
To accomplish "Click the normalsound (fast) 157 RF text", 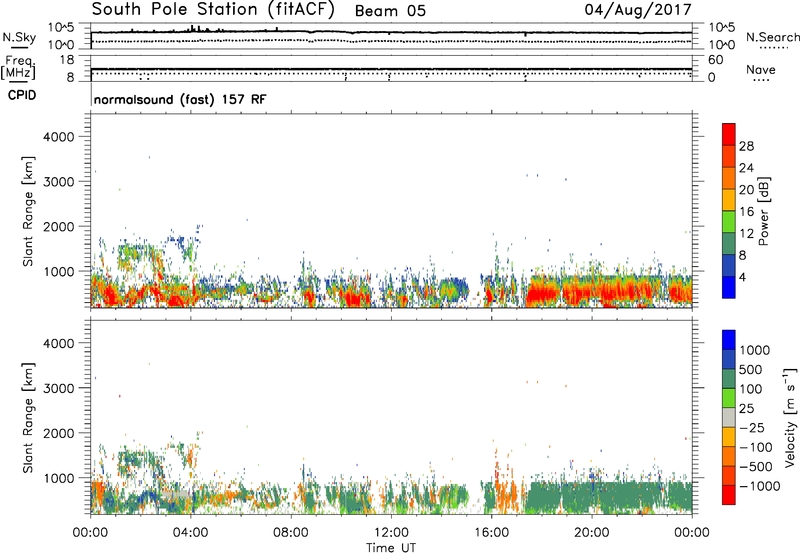I will point(180,99).
